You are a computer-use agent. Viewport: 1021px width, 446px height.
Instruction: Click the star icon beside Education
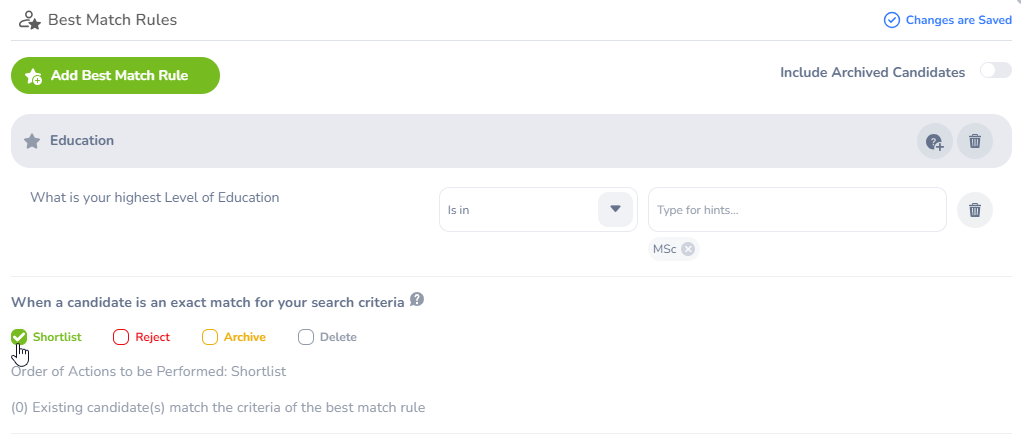[x=31, y=141]
